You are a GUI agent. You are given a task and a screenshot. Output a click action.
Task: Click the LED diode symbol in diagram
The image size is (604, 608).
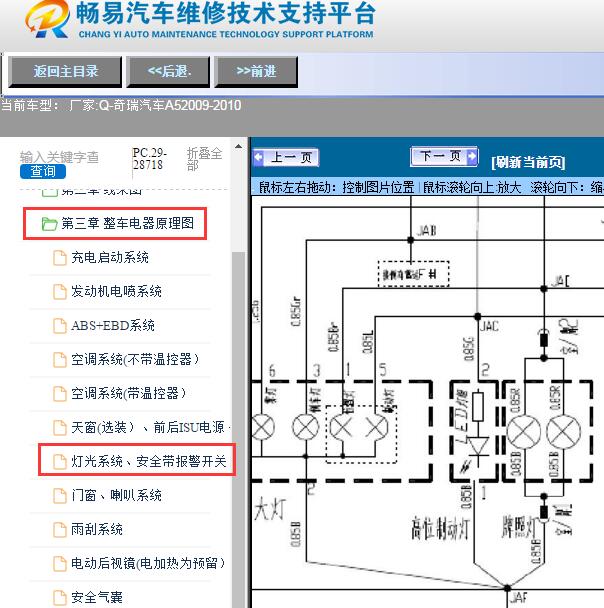coord(479,447)
